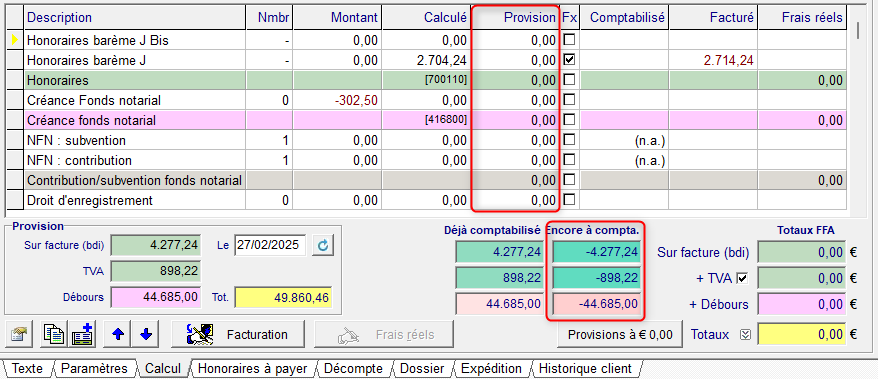The width and height of the screenshot is (878, 379).
Task: Toggle the Fx checkbox for NFN : contribution
Action: (x=569, y=160)
